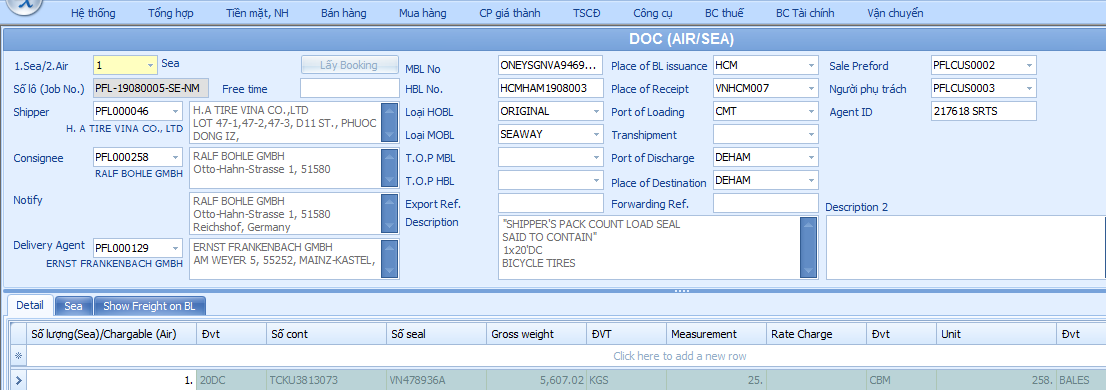Image resolution: width=1106 pixels, height=391 pixels.
Task: Open the TSCĐ menu
Action: [x=587, y=13]
